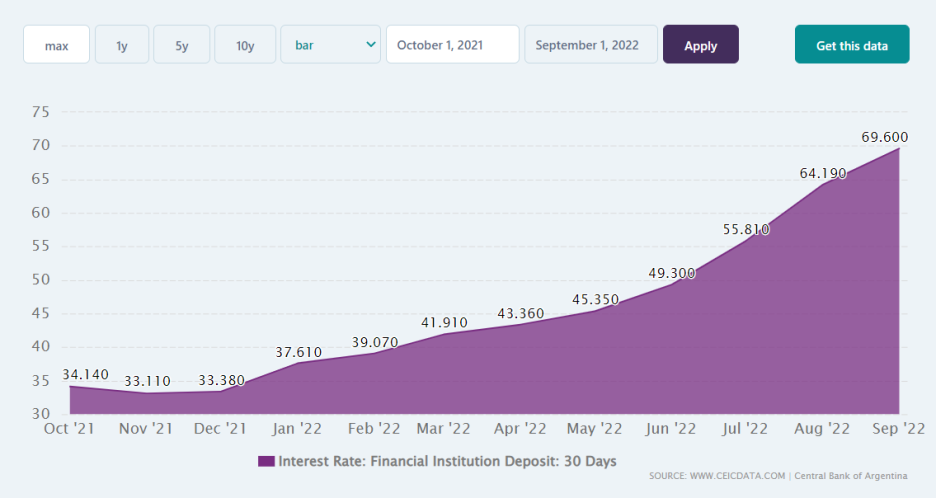Click the Aug '22 axis label

(x=822, y=428)
